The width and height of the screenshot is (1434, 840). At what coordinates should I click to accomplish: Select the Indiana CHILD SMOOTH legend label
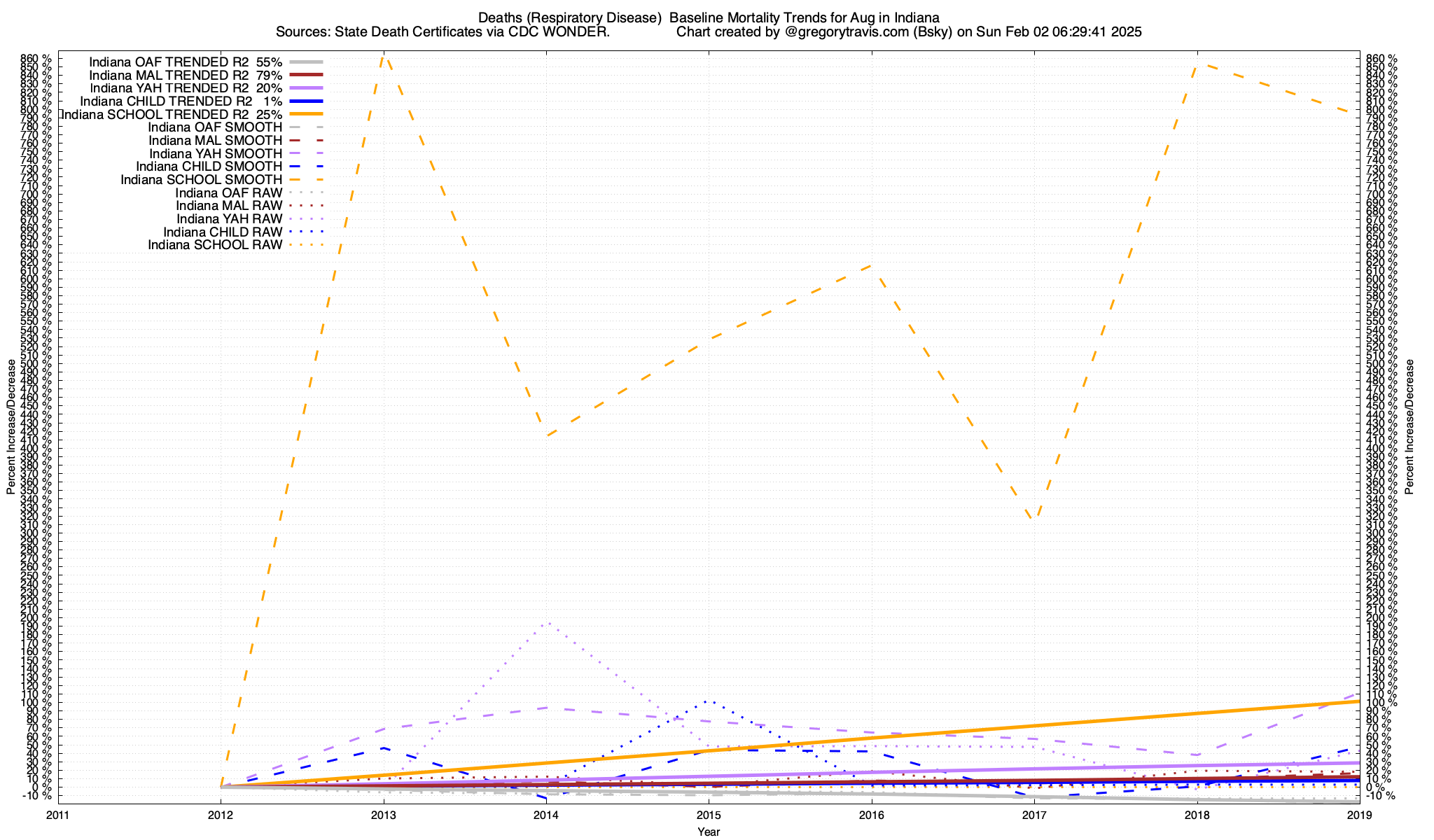click(x=209, y=167)
